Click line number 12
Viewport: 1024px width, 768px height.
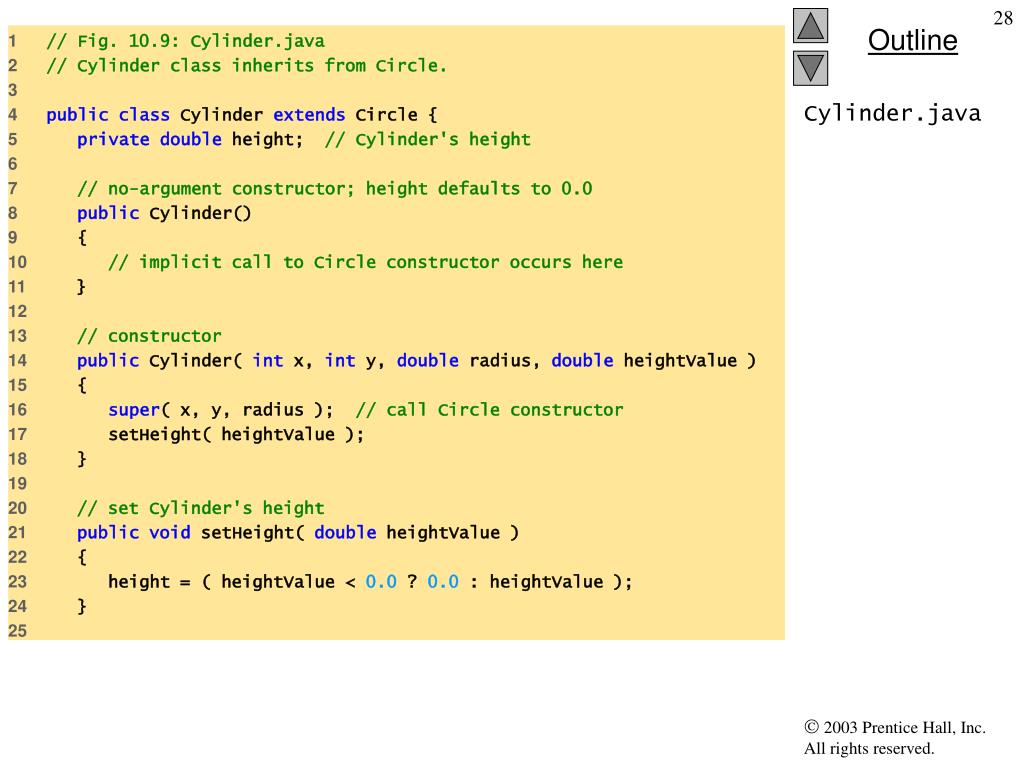point(18,312)
